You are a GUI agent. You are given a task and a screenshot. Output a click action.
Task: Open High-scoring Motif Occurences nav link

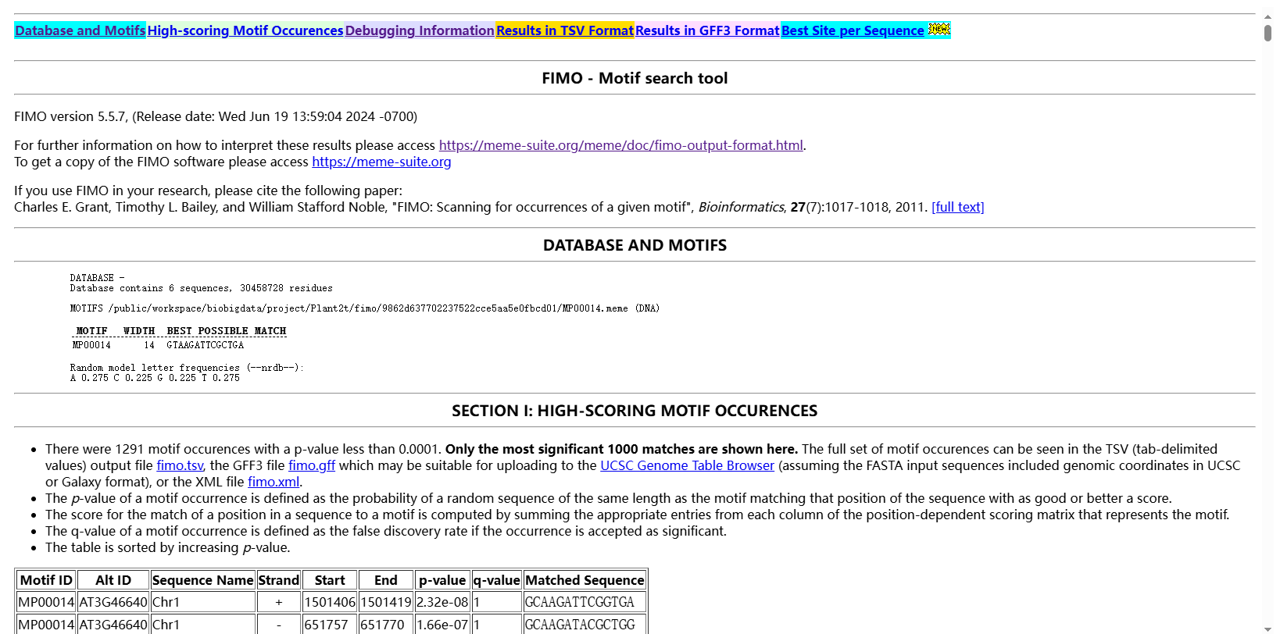tap(245, 31)
